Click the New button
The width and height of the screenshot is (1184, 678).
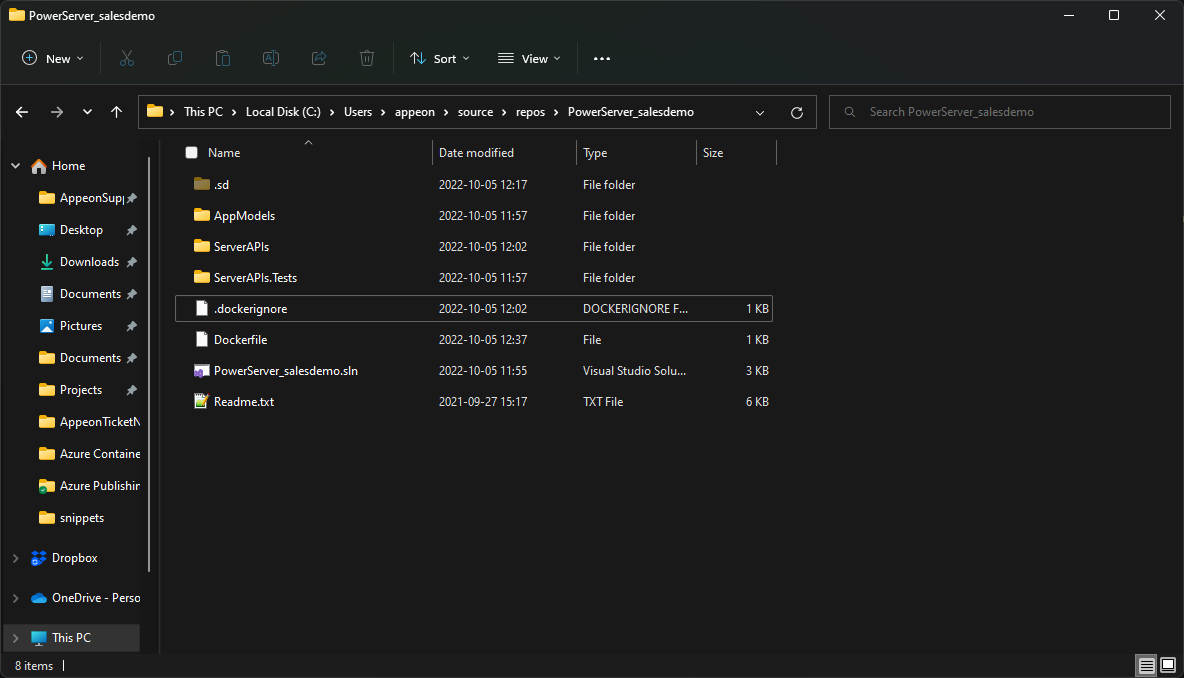(x=52, y=58)
